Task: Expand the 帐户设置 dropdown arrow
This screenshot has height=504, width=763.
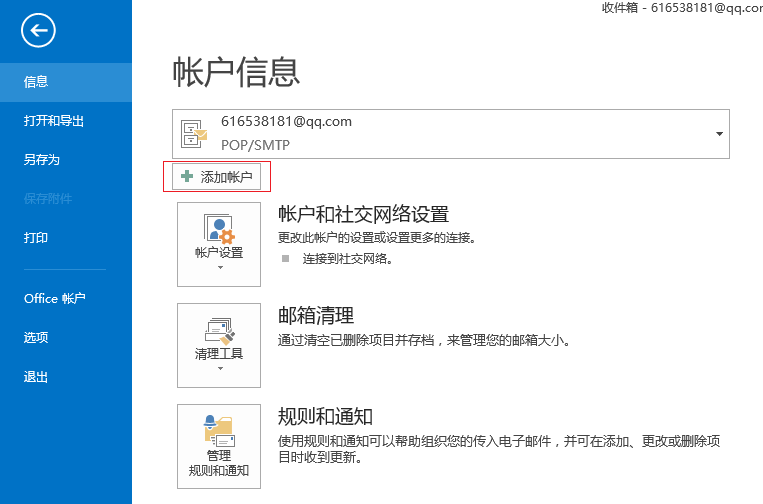Action: coord(220,268)
